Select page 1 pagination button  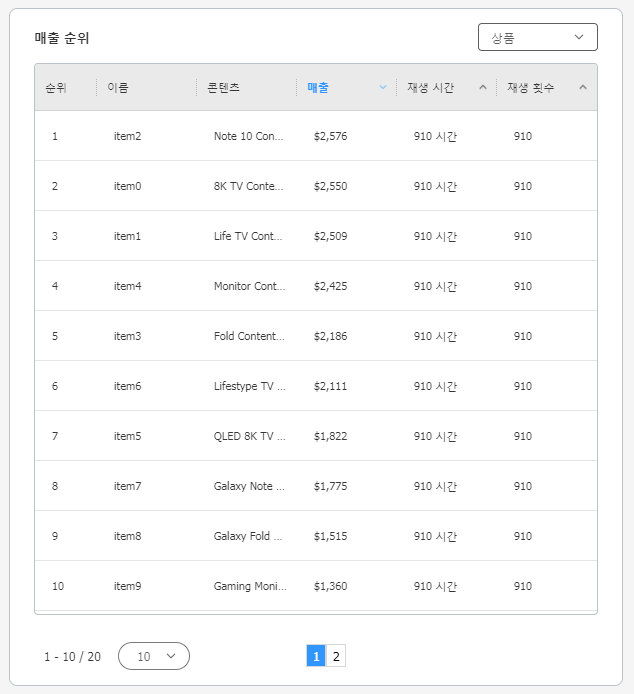316,656
